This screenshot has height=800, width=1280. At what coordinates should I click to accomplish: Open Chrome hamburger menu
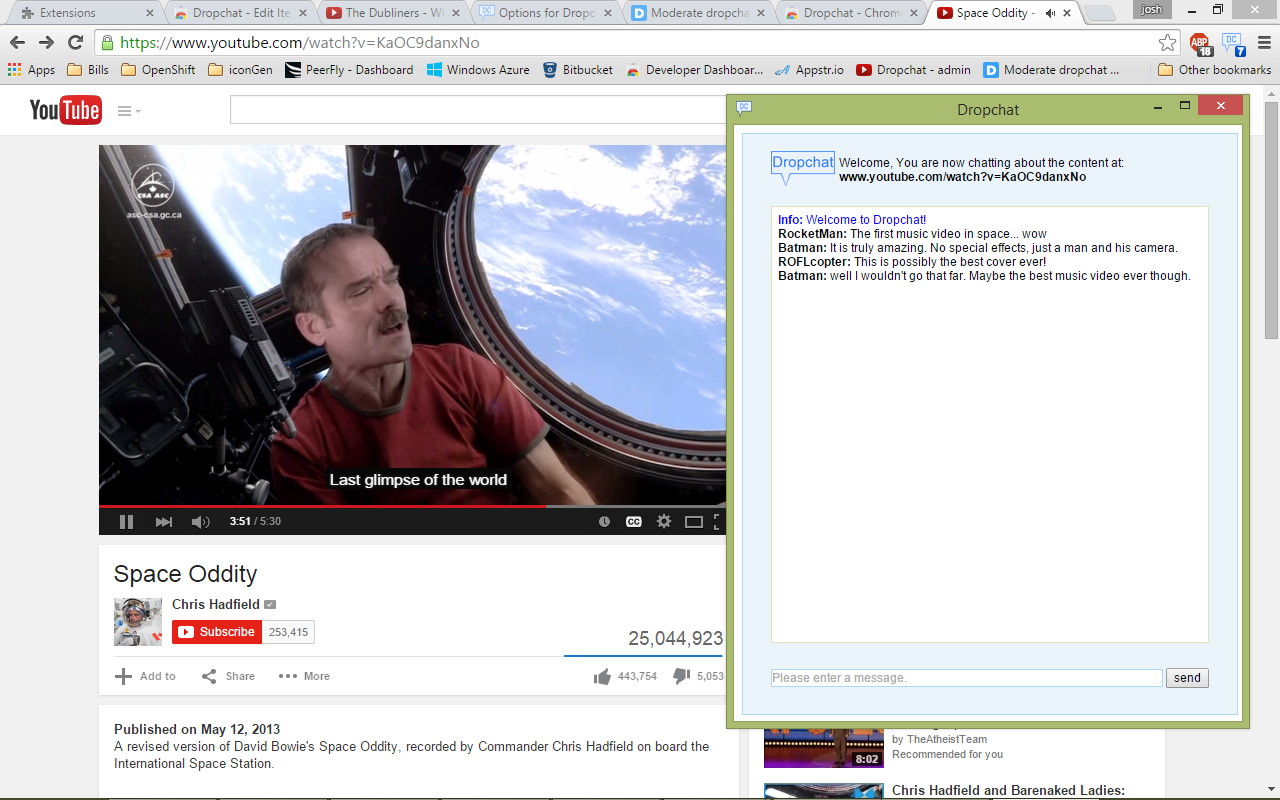pyautogui.click(x=1262, y=43)
